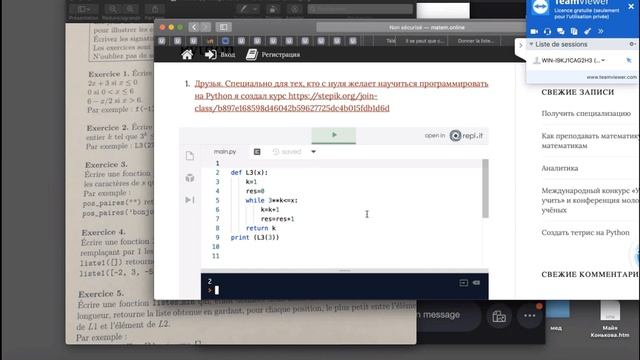Click the code editor vertical scrollbar

(x=485, y=189)
